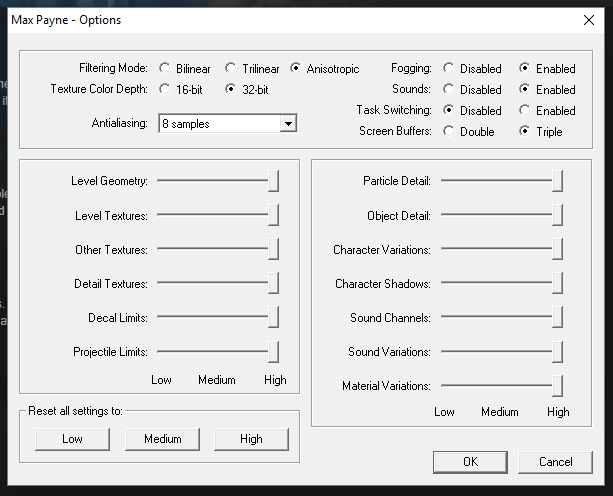Reset all settings to Medium
613x496 pixels.
[x=162, y=439]
